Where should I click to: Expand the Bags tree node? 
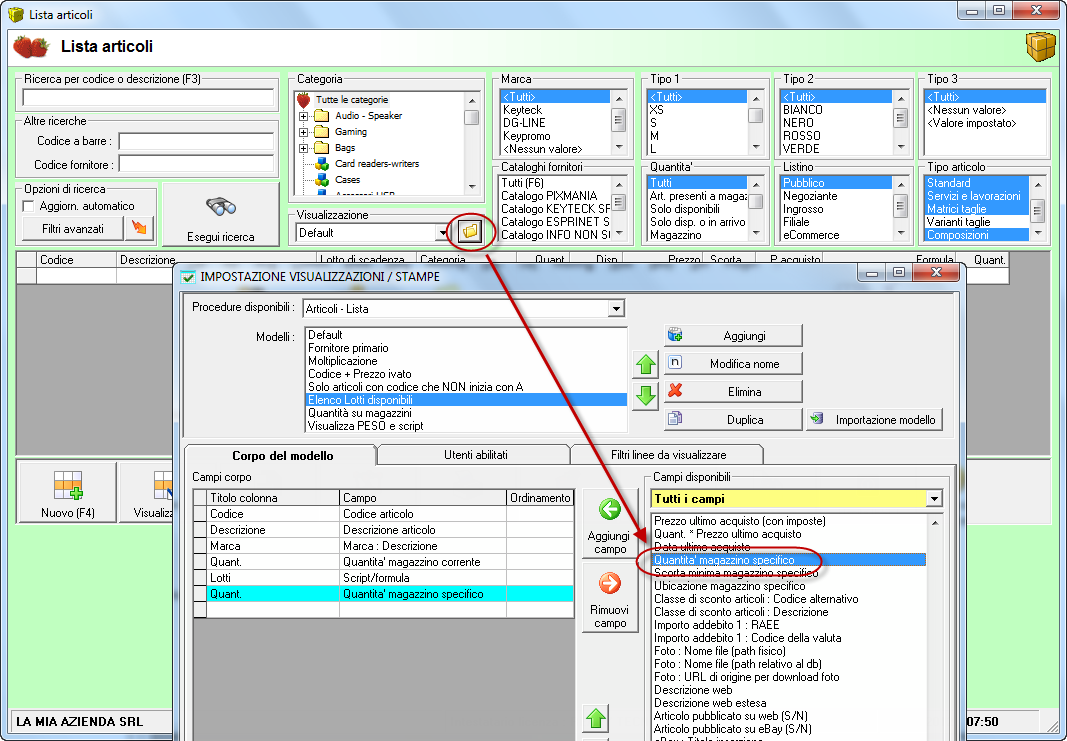point(303,148)
